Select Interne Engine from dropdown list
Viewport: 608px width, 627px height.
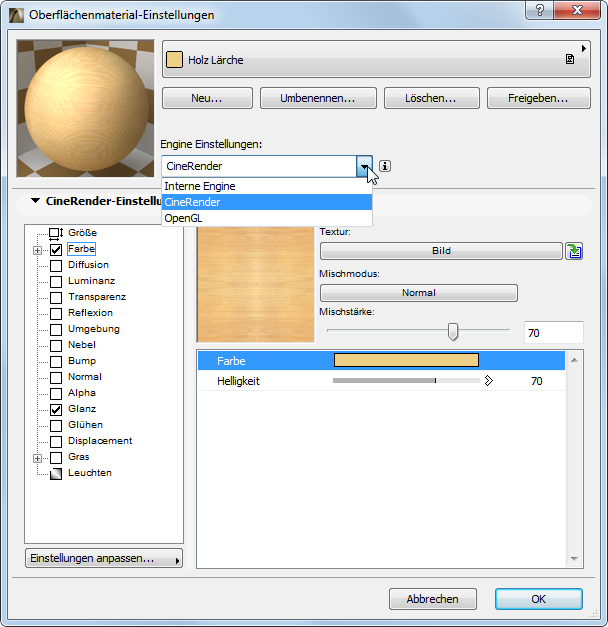point(267,186)
